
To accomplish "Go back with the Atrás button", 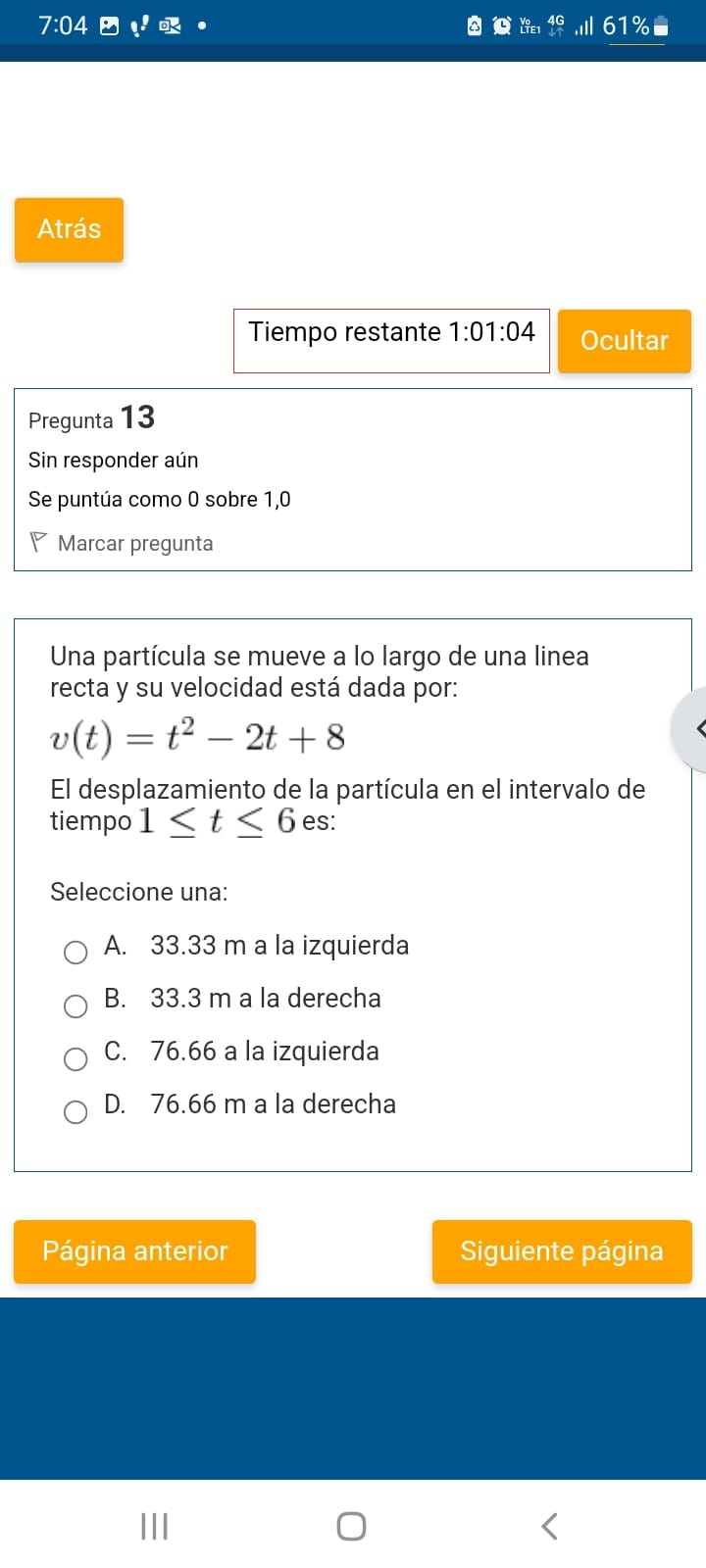I will point(69,229).
